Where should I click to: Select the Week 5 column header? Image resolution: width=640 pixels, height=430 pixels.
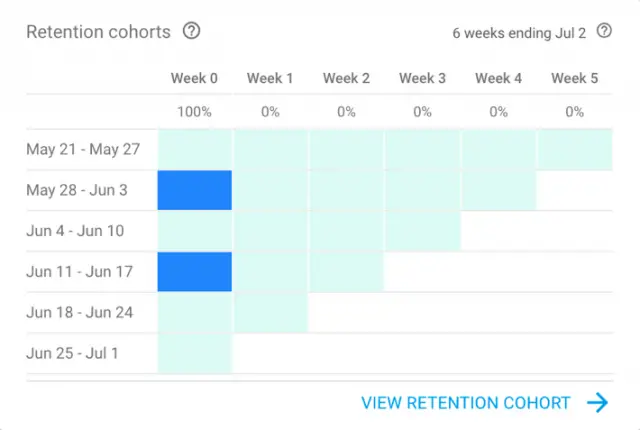pos(574,78)
